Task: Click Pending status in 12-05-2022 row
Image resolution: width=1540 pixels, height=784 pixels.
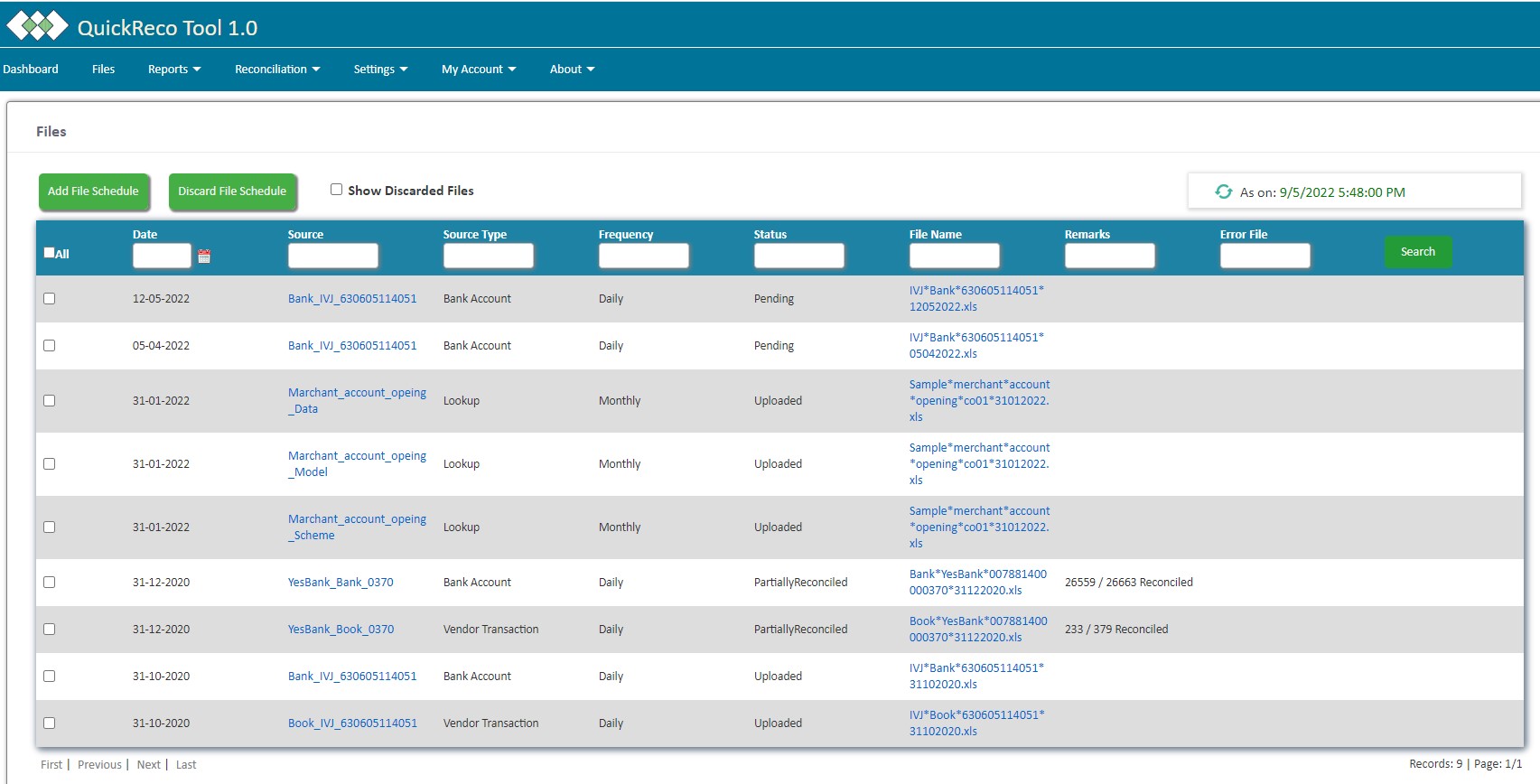Action: (774, 299)
